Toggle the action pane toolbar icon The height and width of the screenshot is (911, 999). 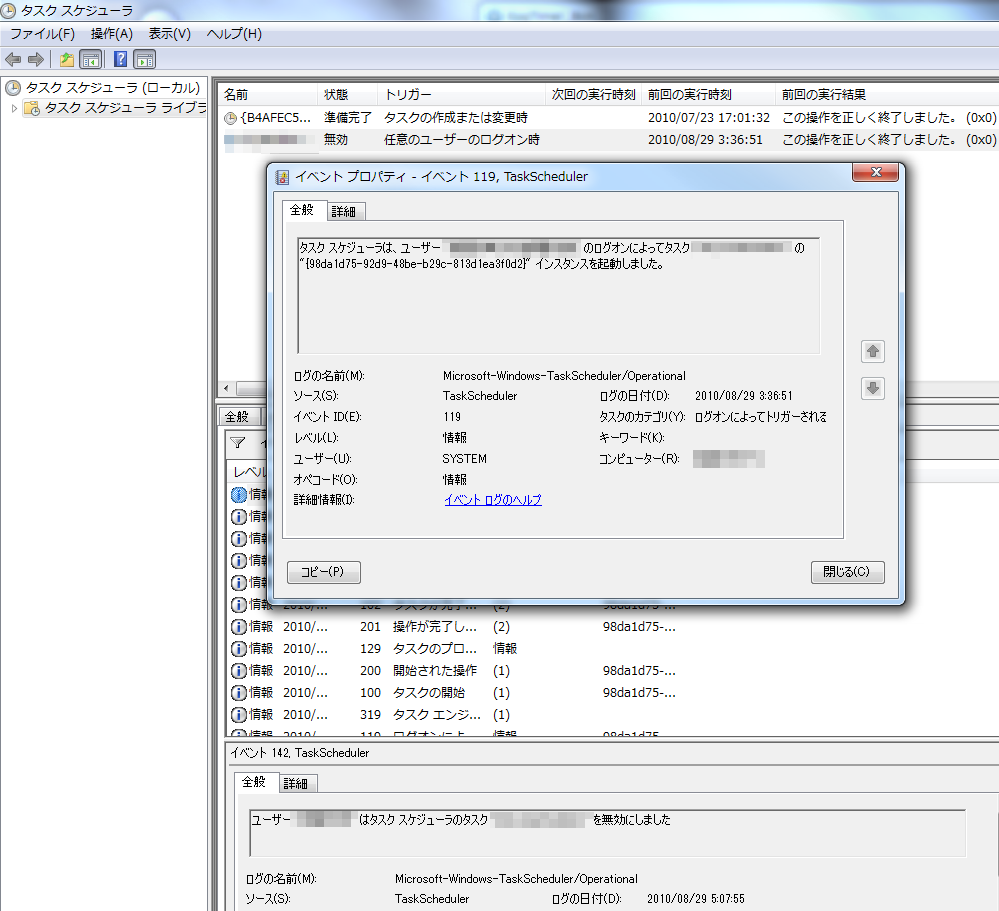(x=145, y=59)
